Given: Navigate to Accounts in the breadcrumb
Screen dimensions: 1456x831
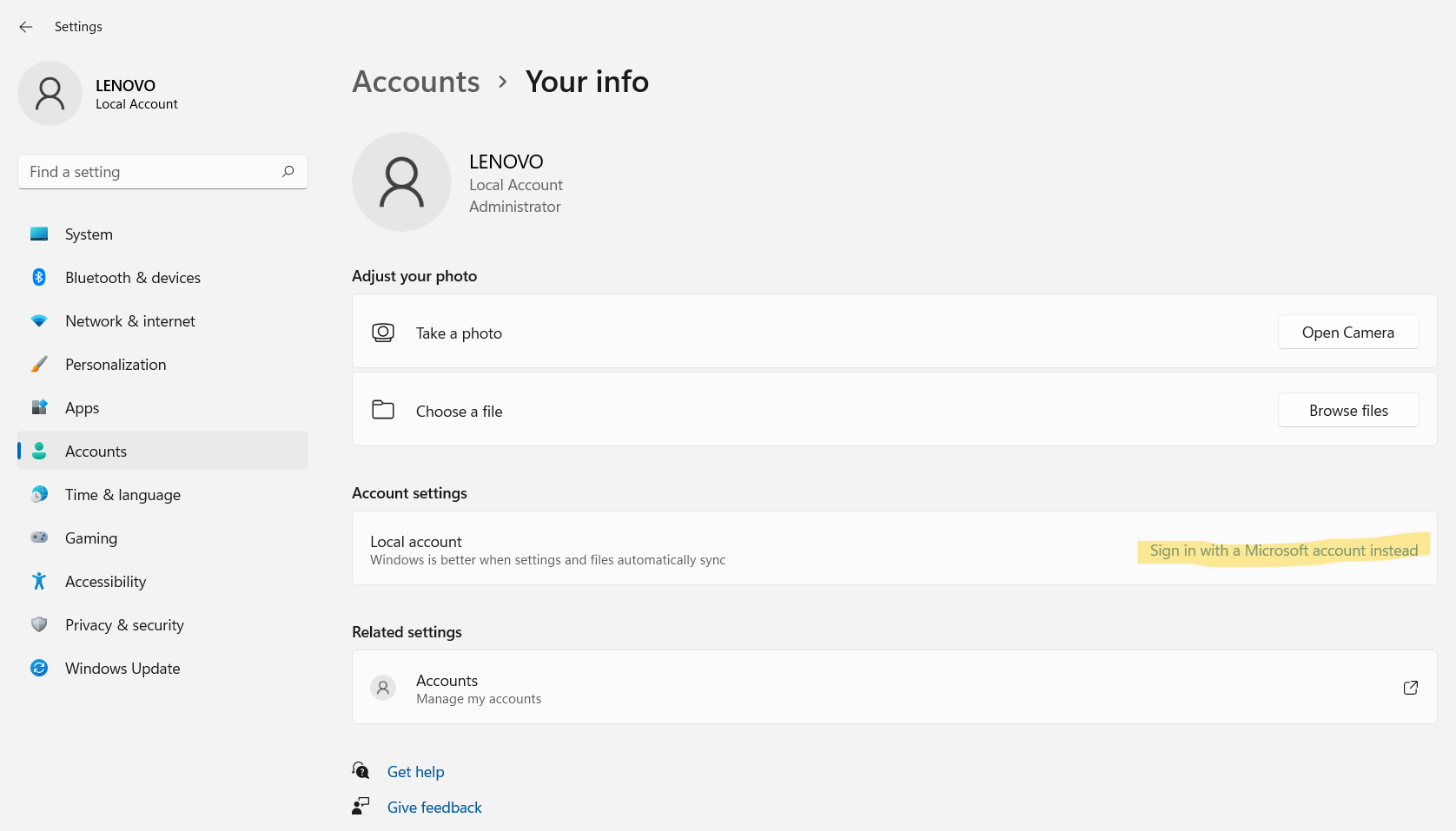Looking at the screenshot, I should 415,82.
